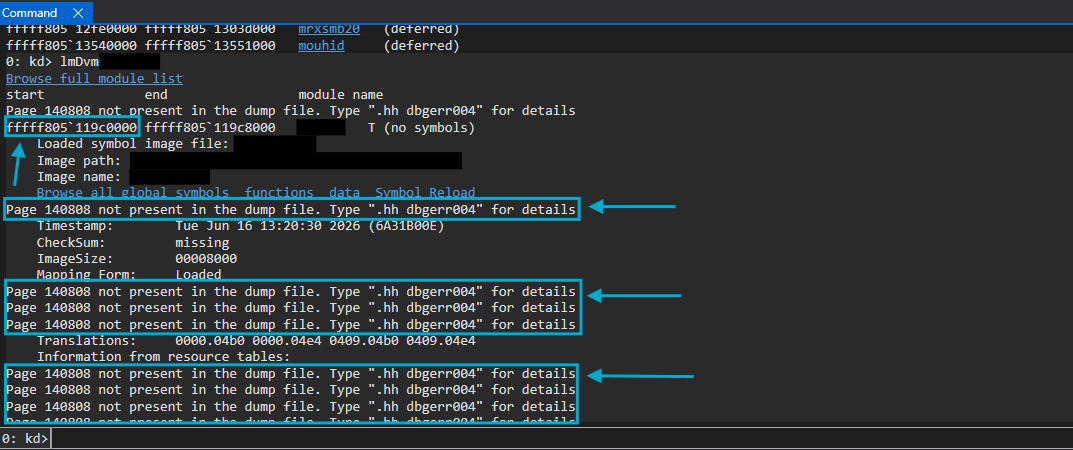This screenshot has width=1073, height=450.
Task: Click the data link
Action: (344, 193)
